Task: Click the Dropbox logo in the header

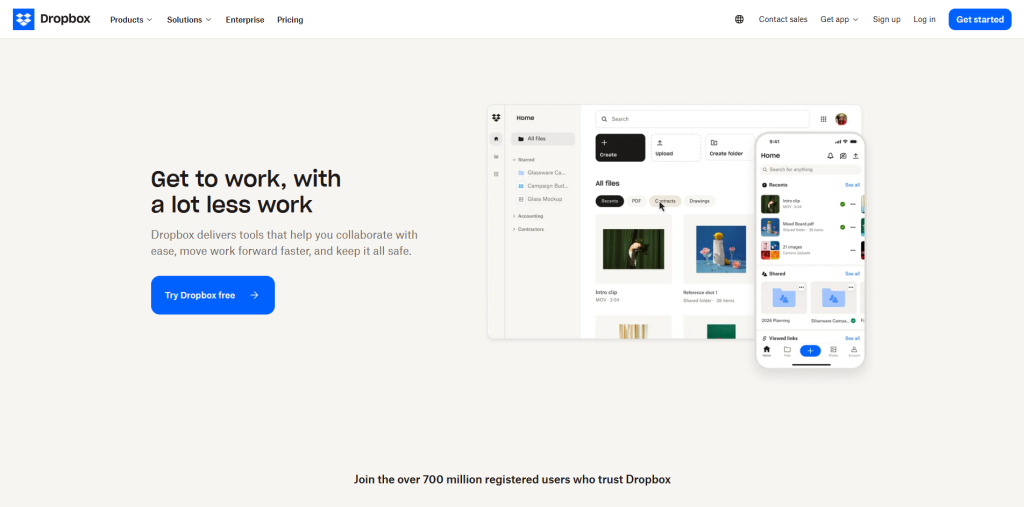Action: pos(52,19)
